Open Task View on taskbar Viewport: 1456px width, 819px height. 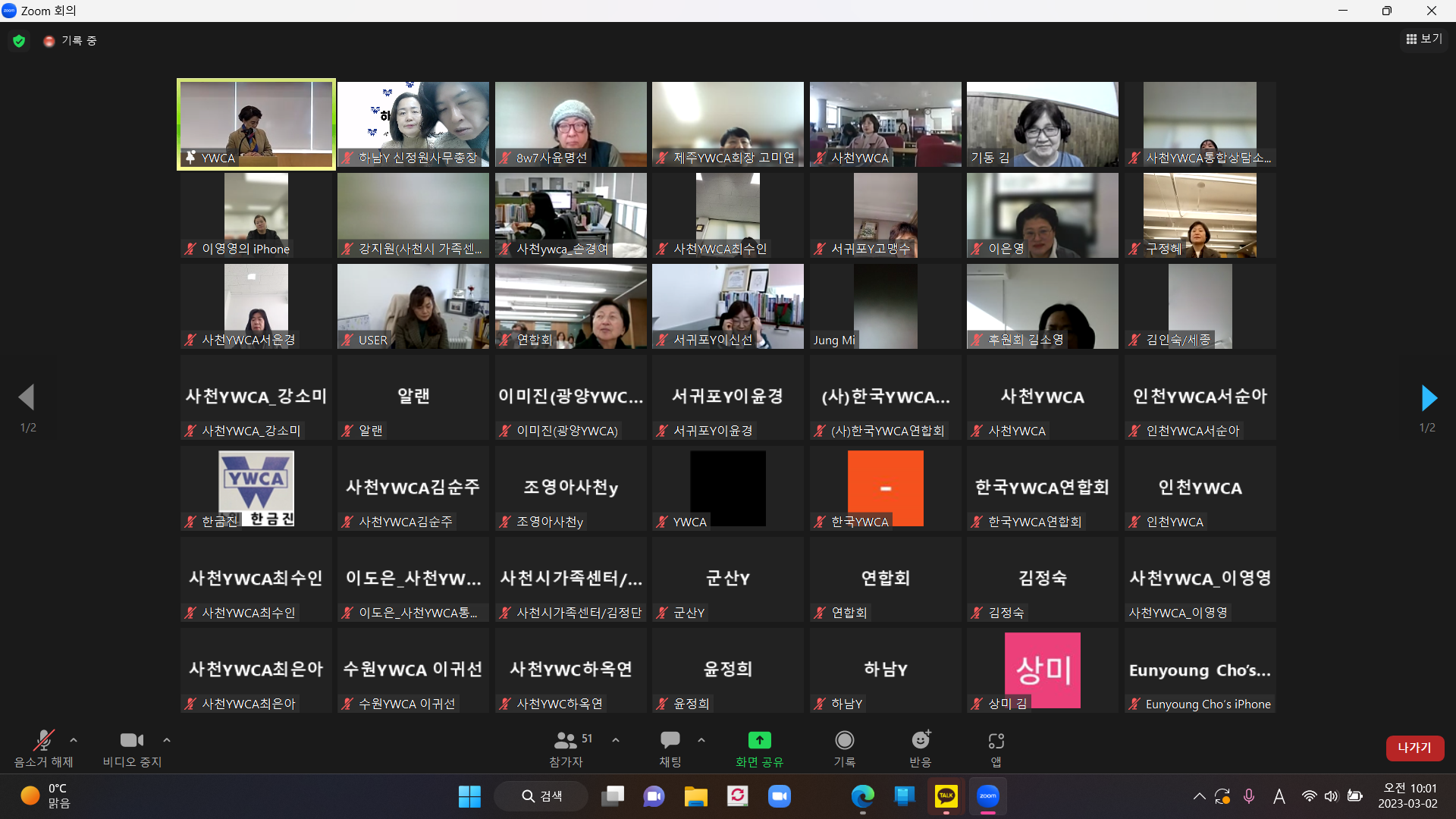pyautogui.click(x=613, y=796)
